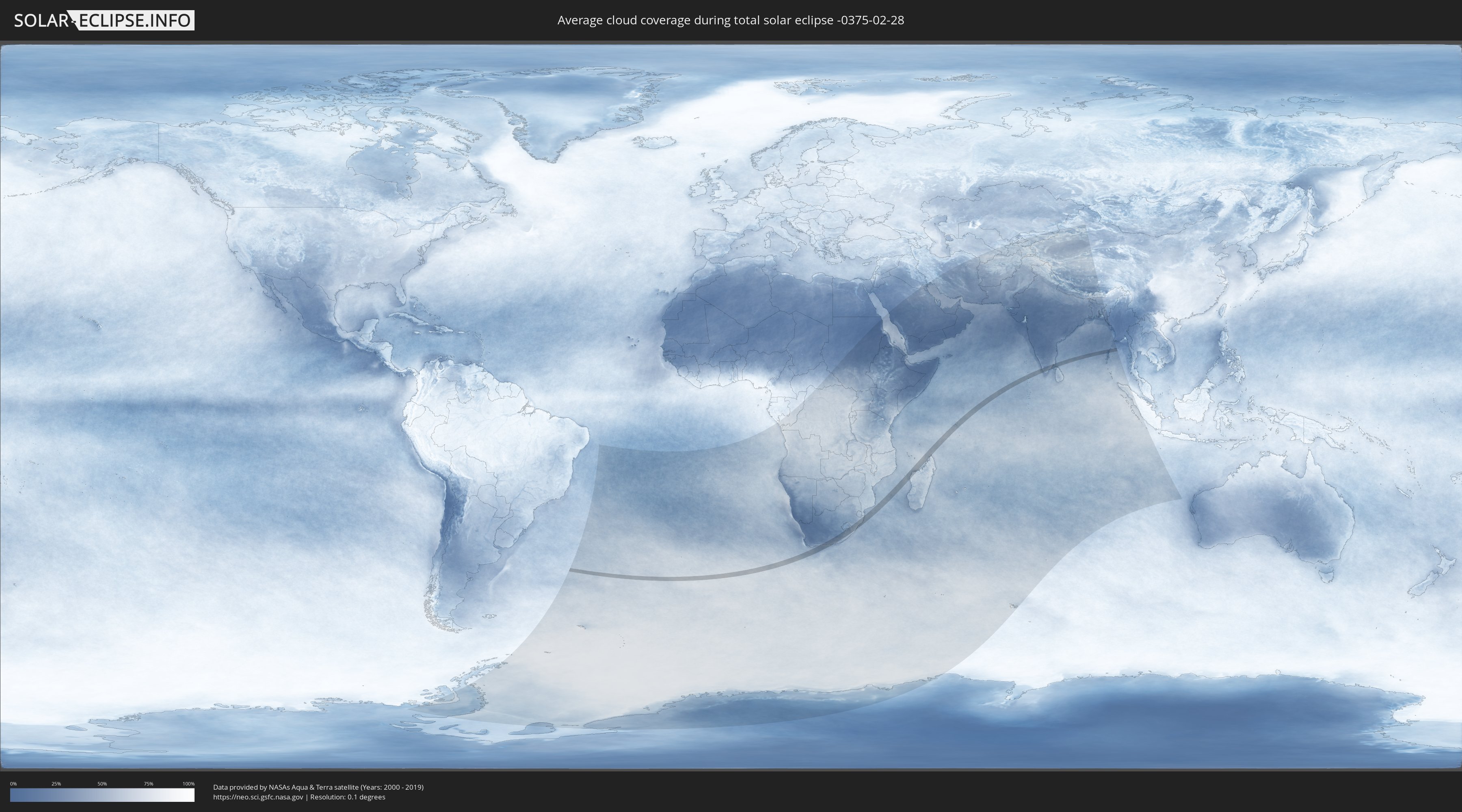Click the NASA Aqua & Terra data credit
Image resolution: width=1462 pixels, height=812 pixels.
[318, 787]
